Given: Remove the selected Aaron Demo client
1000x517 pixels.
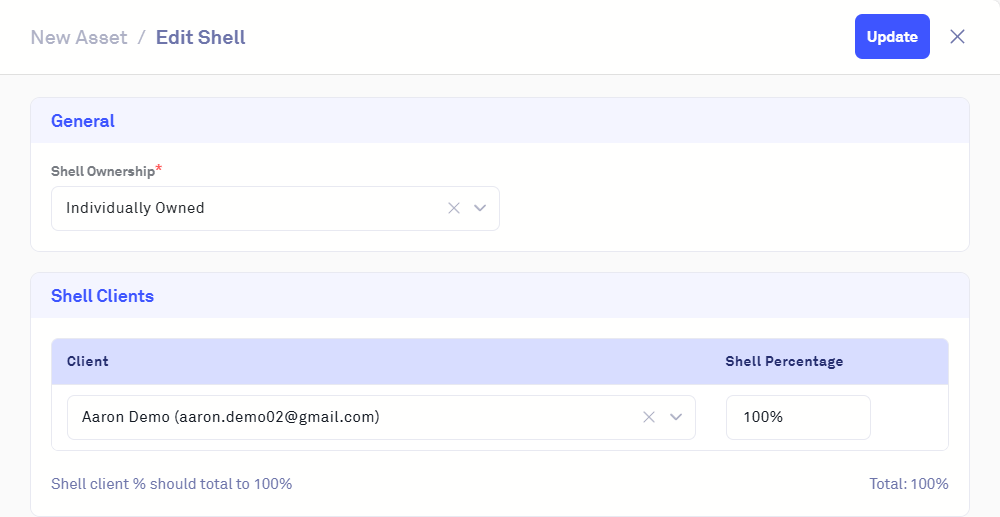Looking at the screenshot, I should pyautogui.click(x=649, y=417).
